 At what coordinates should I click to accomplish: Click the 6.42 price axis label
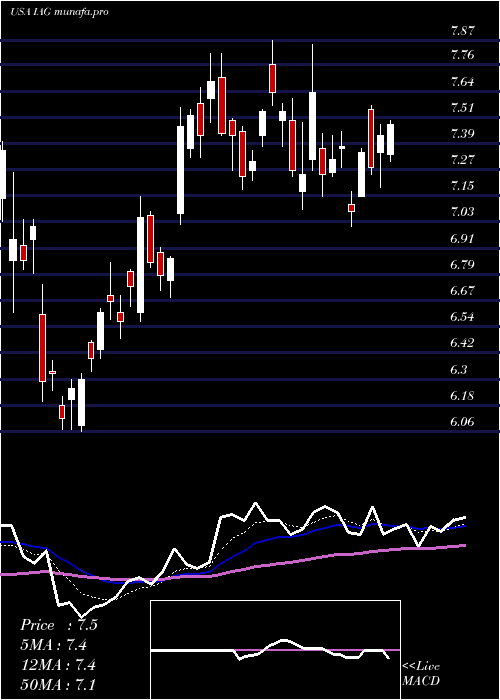point(463,343)
